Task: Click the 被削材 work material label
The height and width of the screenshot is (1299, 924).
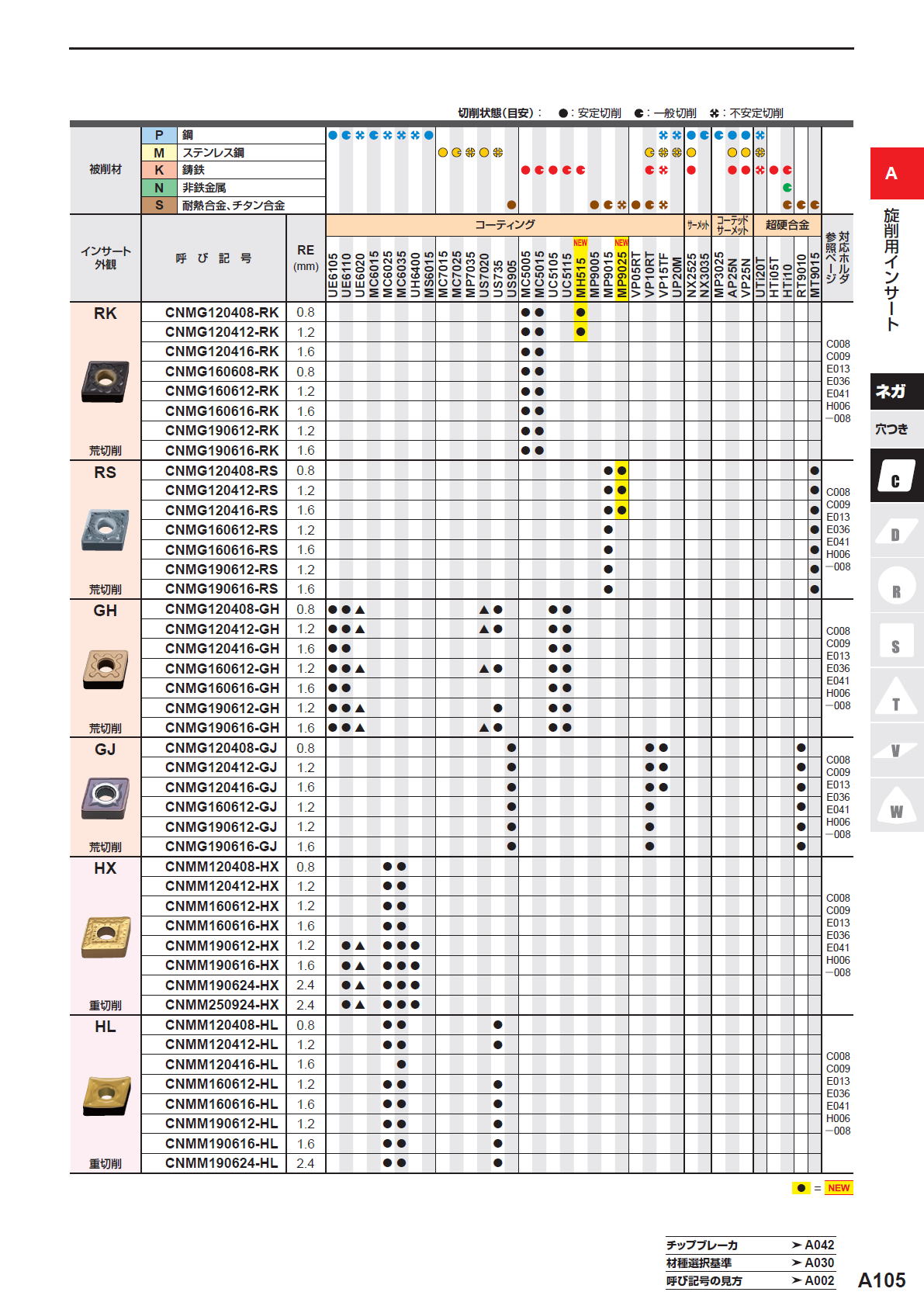Action: (106, 169)
